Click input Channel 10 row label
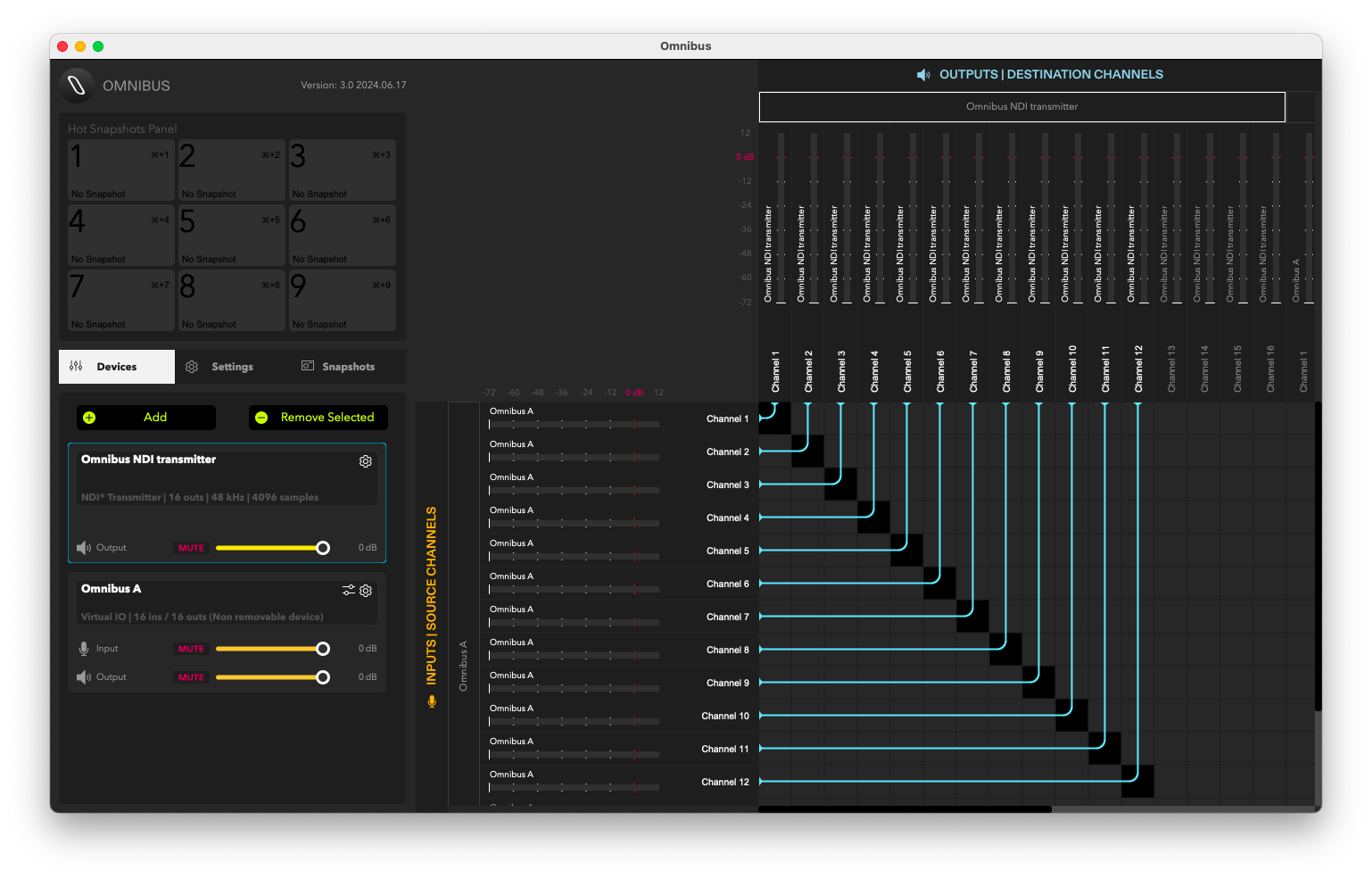The image size is (1372, 879). click(x=725, y=716)
